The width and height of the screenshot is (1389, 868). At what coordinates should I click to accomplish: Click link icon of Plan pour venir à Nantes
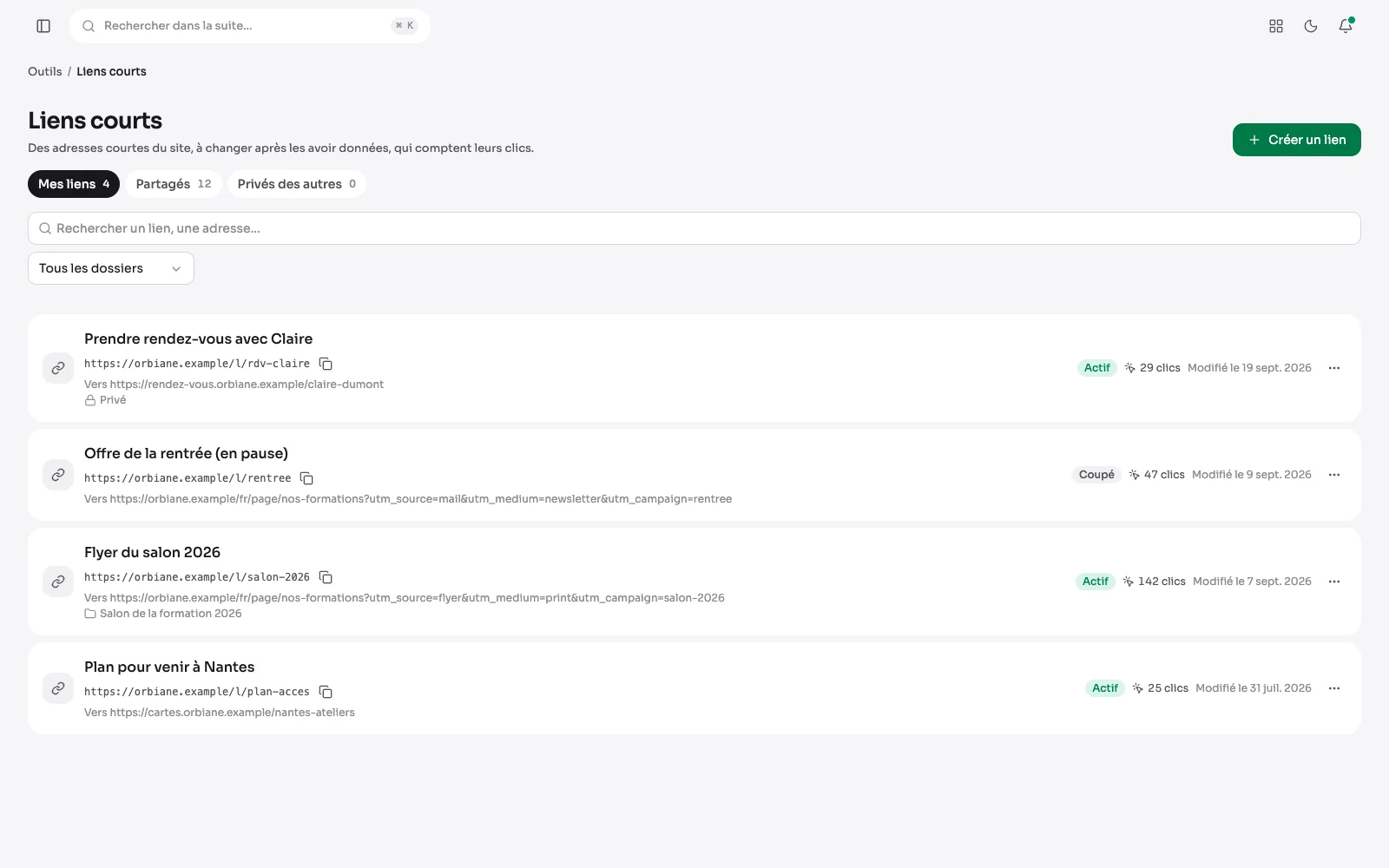(x=58, y=688)
